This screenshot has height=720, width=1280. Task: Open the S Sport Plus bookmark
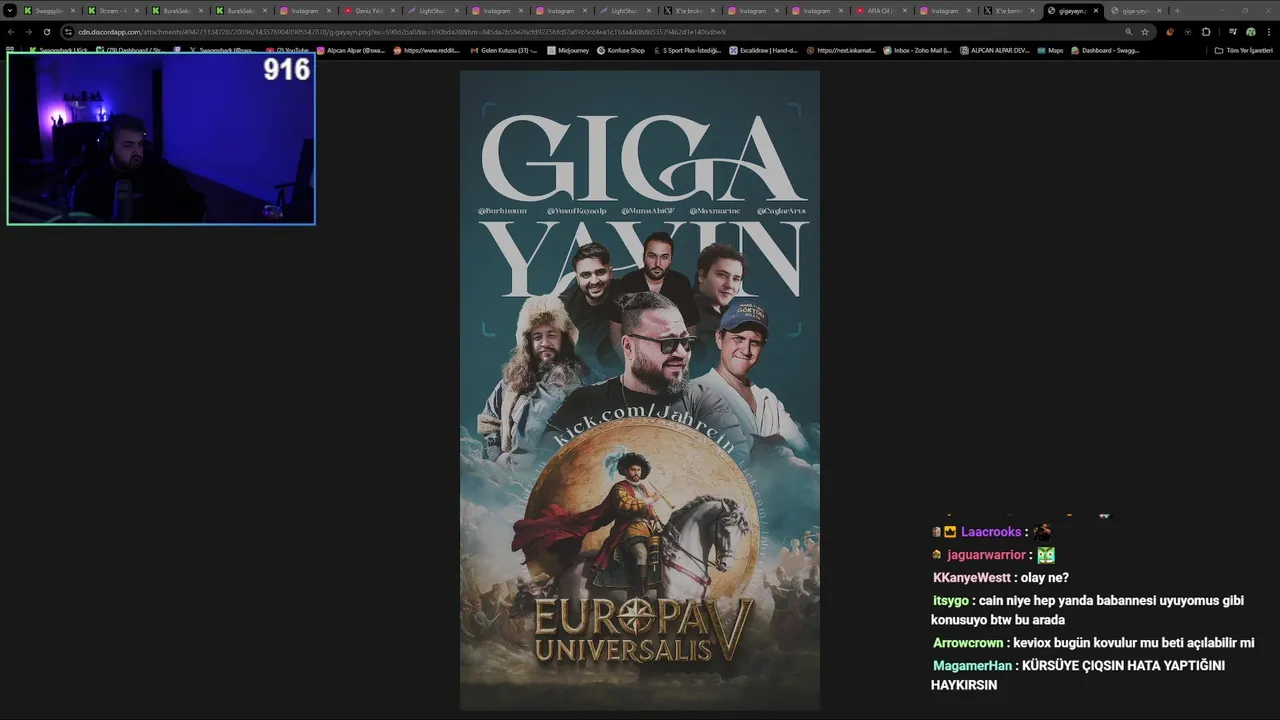coord(687,50)
